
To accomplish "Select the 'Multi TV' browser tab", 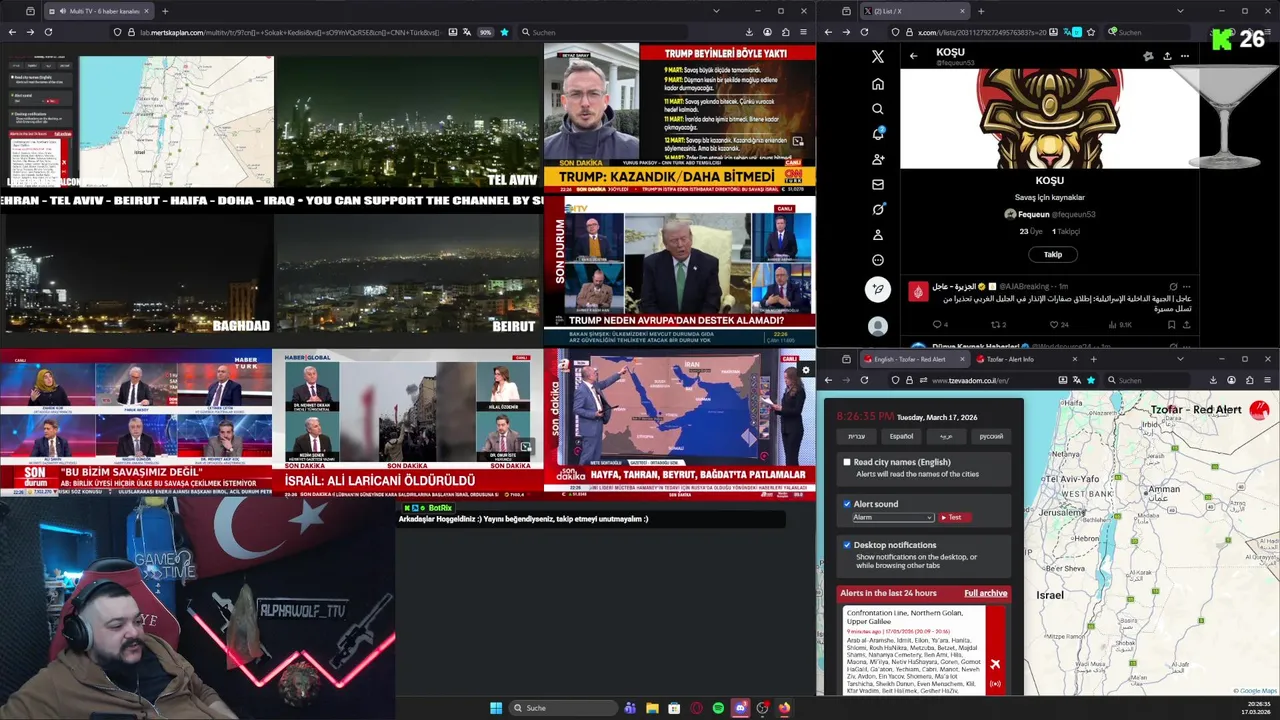I will 99,11.
